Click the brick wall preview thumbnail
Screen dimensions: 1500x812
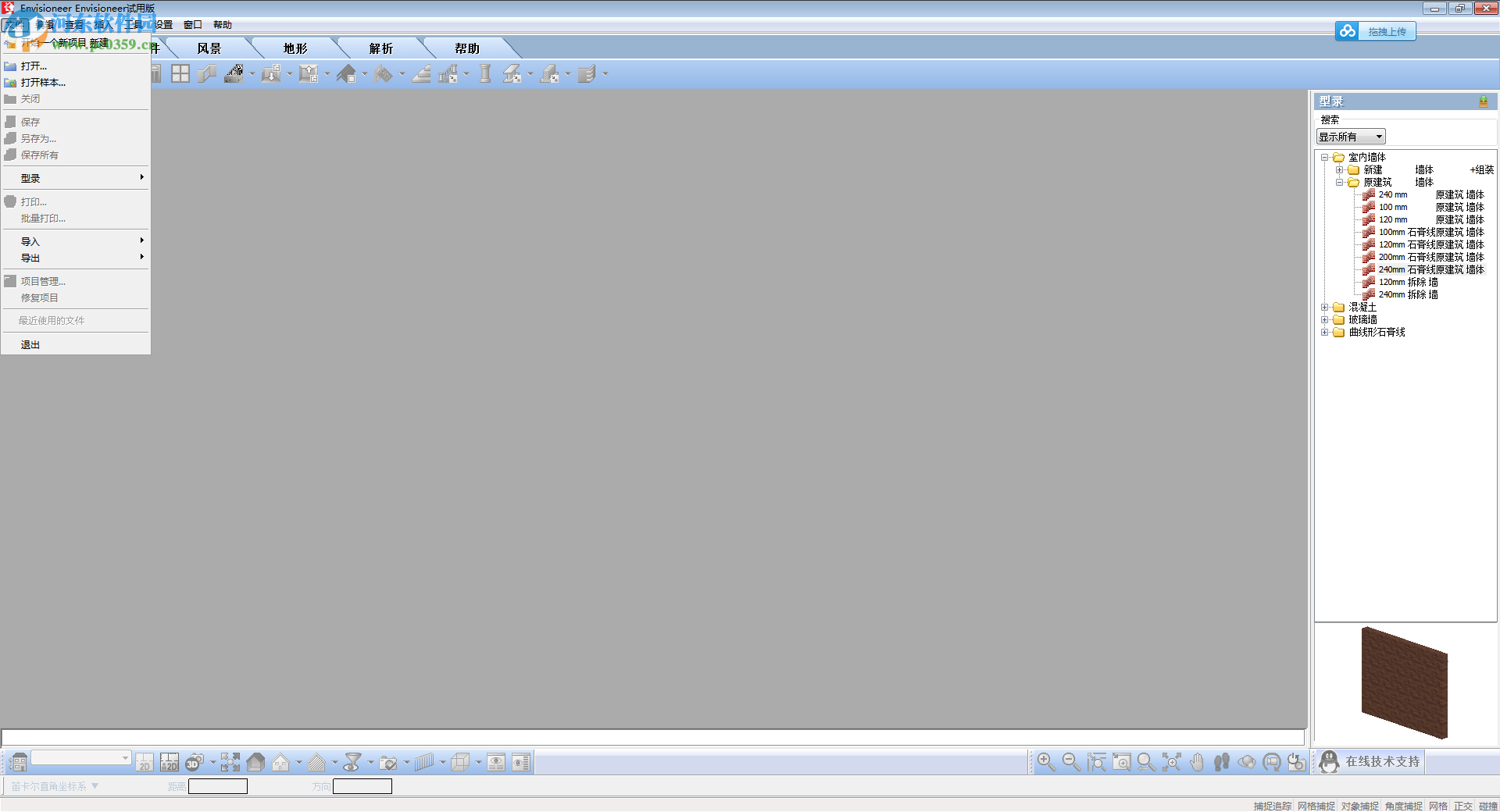[1405, 682]
